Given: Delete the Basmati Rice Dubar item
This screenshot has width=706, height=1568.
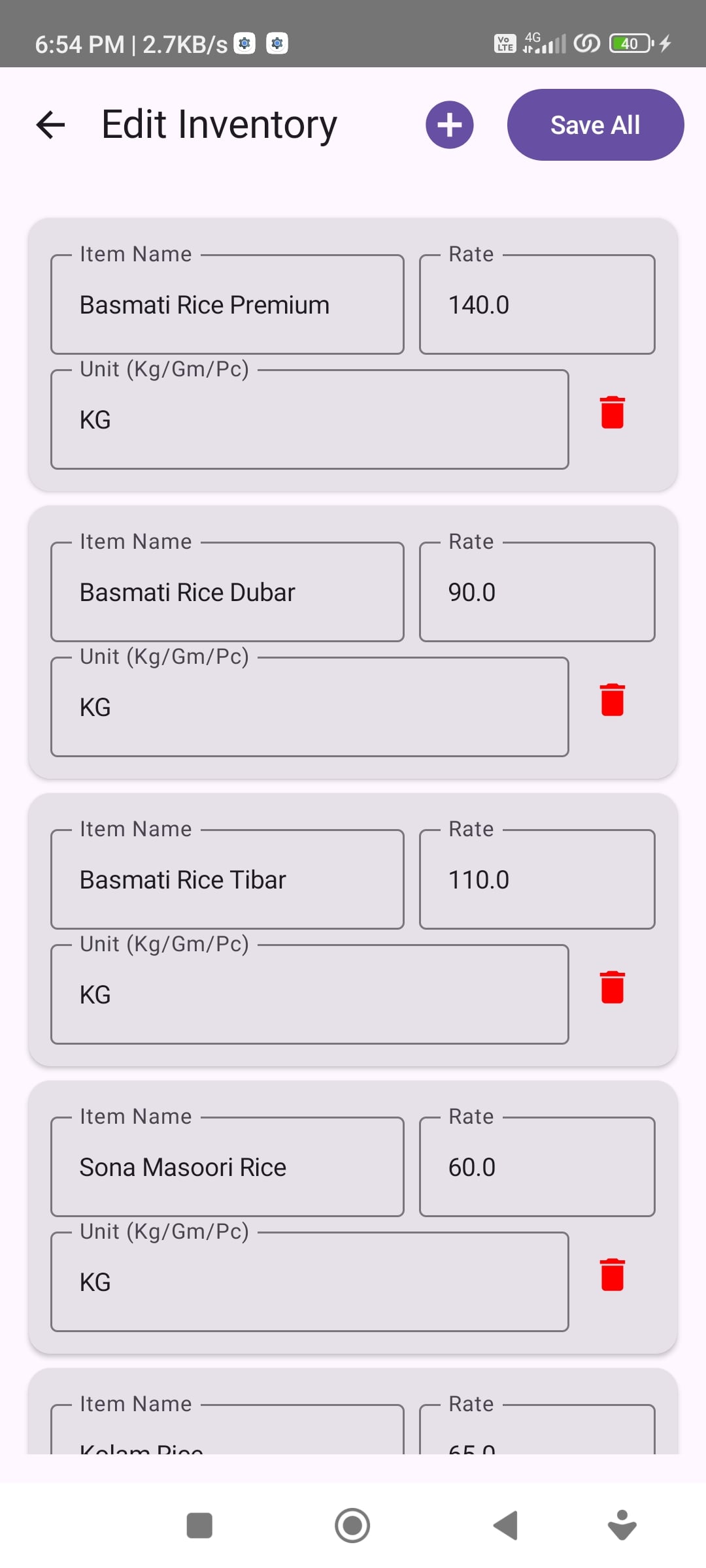Looking at the screenshot, I should pyautogui.click(x=613, y=700).
